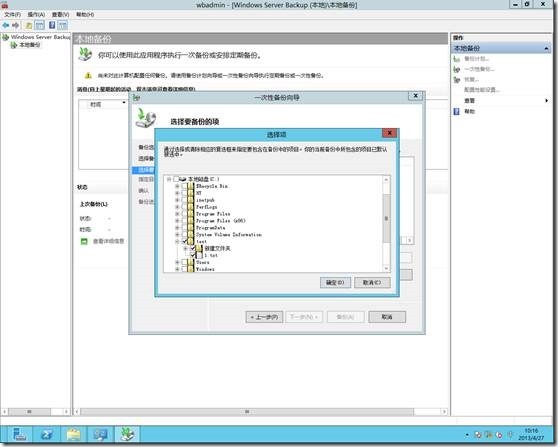This screenshot has height=447, width=558.
Task: Click the toolbar Back arrow
Action: [6, 25]
